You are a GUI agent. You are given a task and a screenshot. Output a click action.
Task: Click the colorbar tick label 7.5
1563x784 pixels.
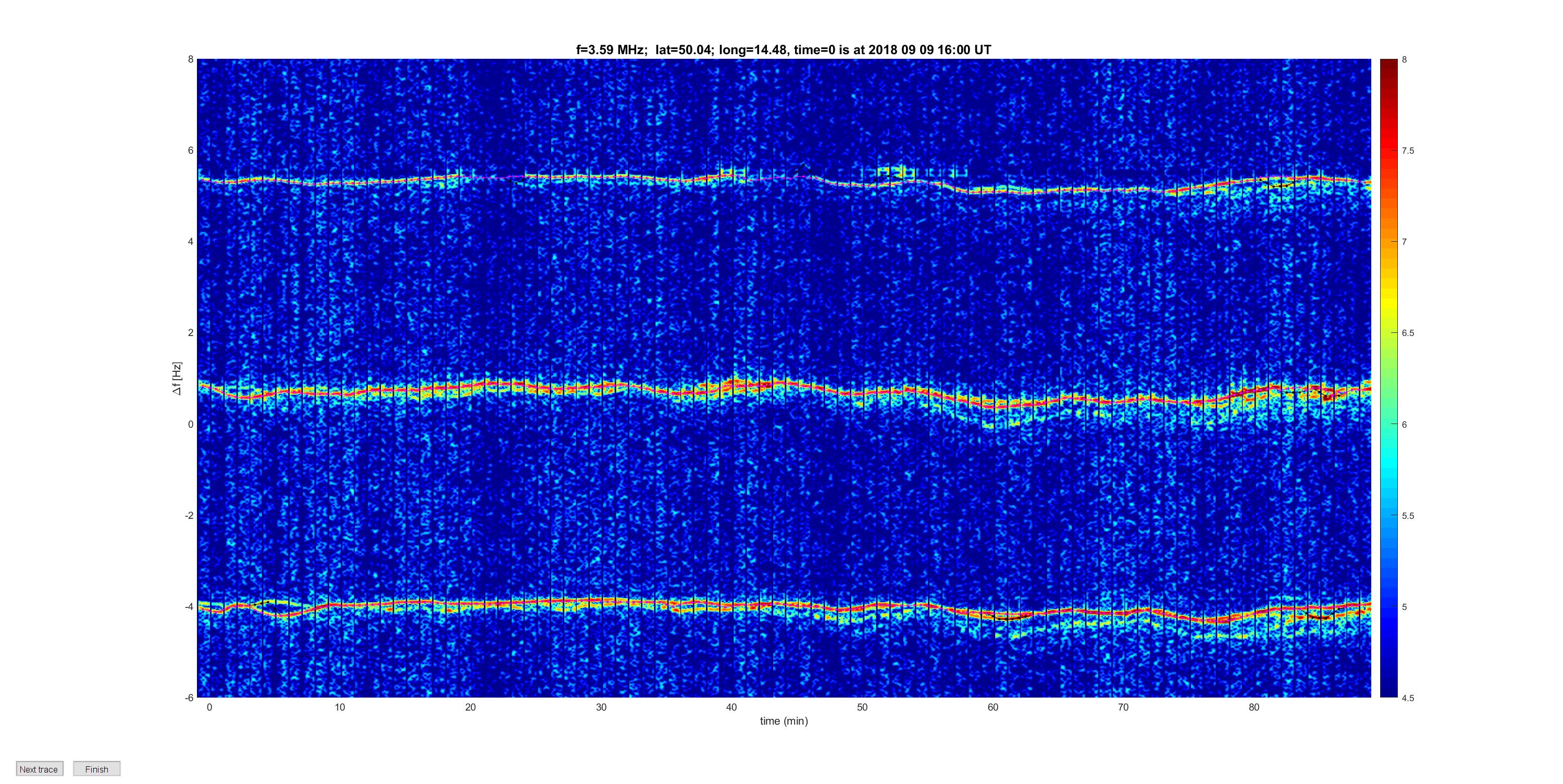(1408, 151)
